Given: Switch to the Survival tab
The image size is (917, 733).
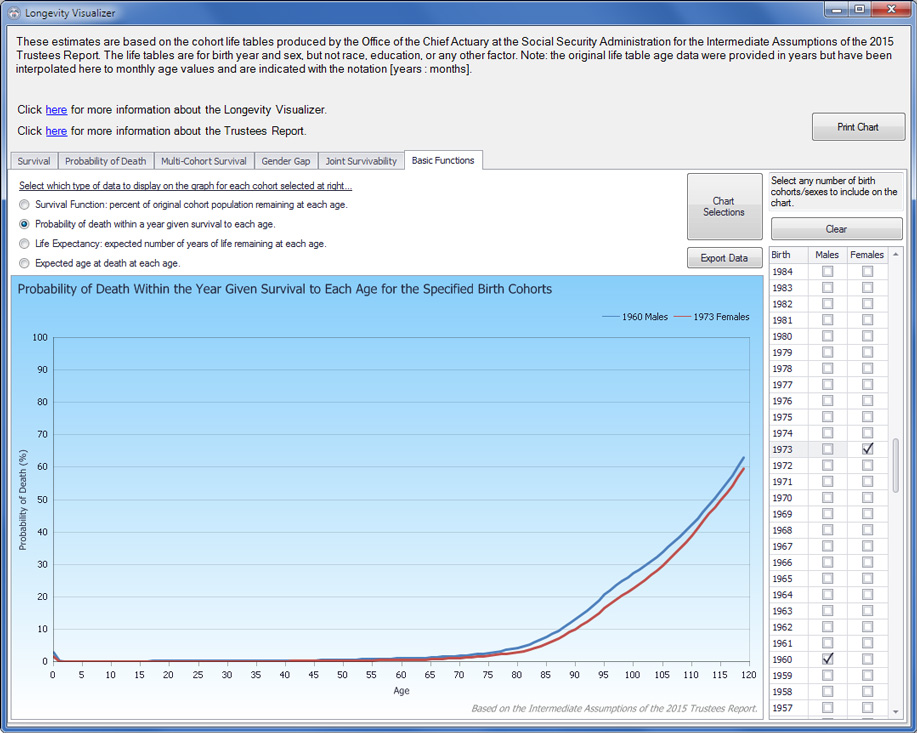Looking at the screenshot, I should click(34, 161).
